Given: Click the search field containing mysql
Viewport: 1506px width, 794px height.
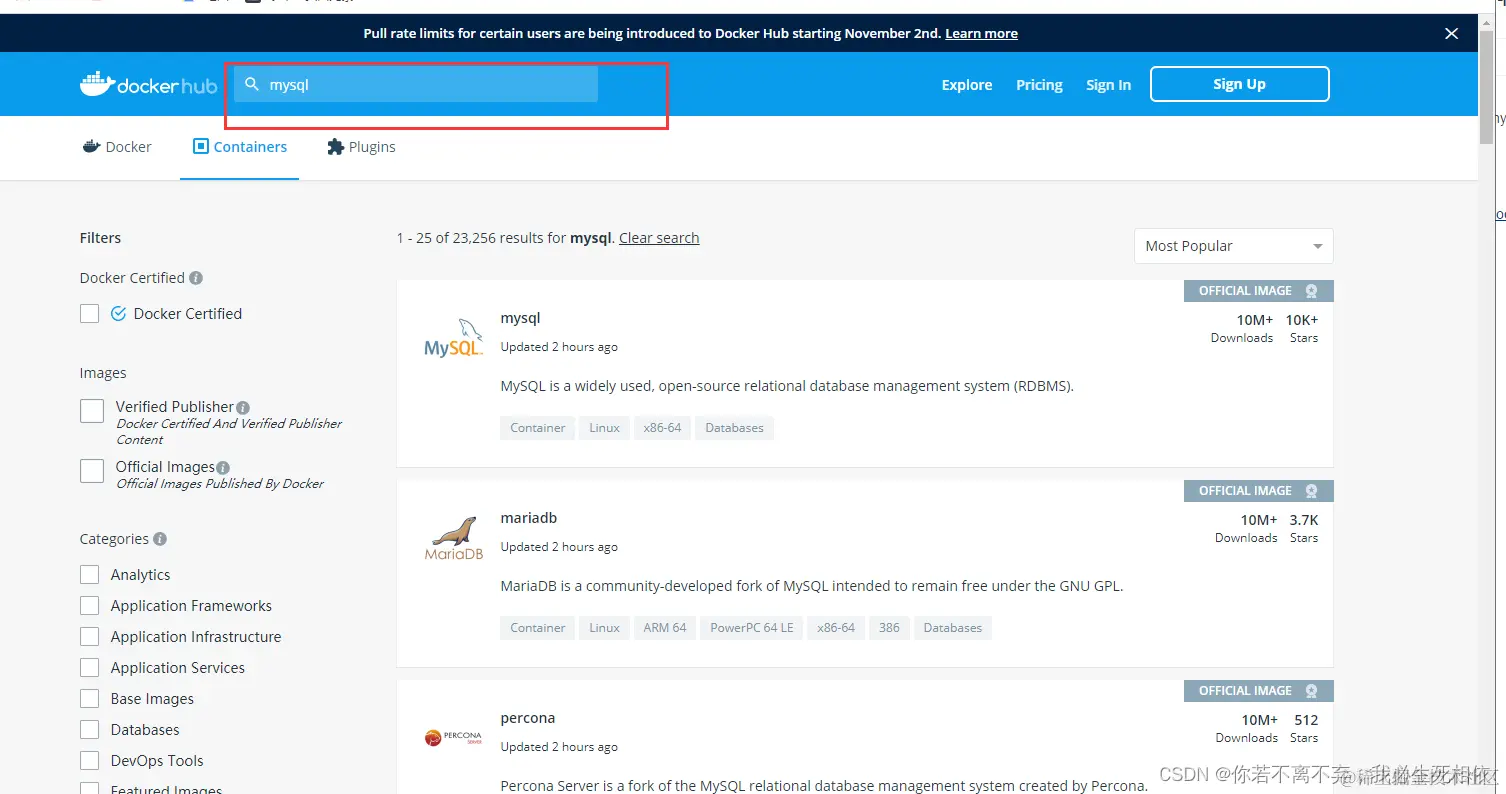Looking at the screenshot, I should [x=416, y=84].
